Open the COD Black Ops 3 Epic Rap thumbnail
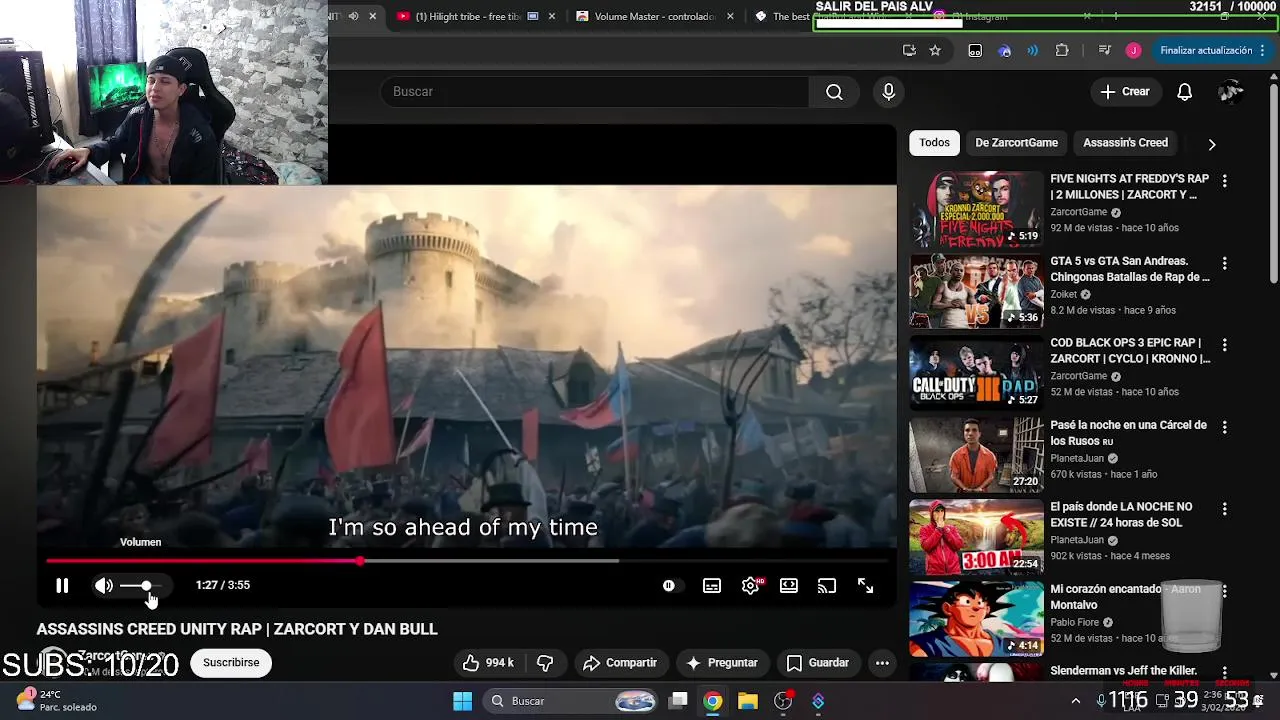Image resolution: width=1280 pixels, height=720 pixels. coord(976,373)
